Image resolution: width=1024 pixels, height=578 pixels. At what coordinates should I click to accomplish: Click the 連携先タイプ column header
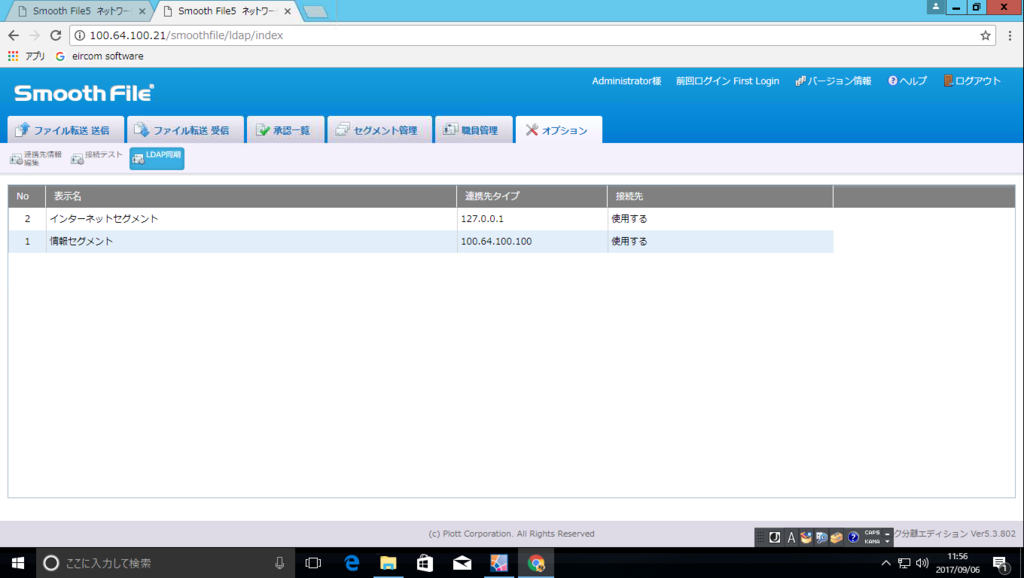(532, 196)
